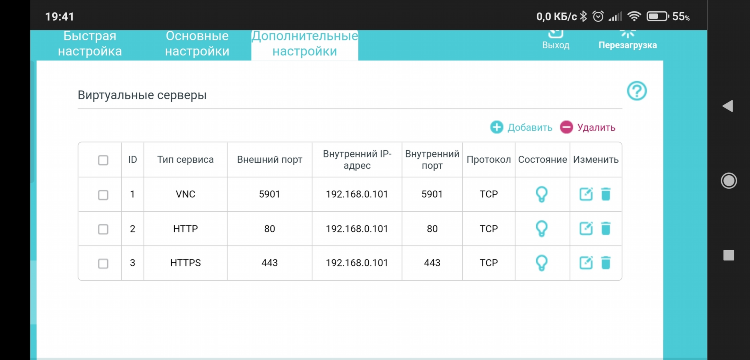
Task: Switch to Быстрая настройка tab
Action: point(90,44)
